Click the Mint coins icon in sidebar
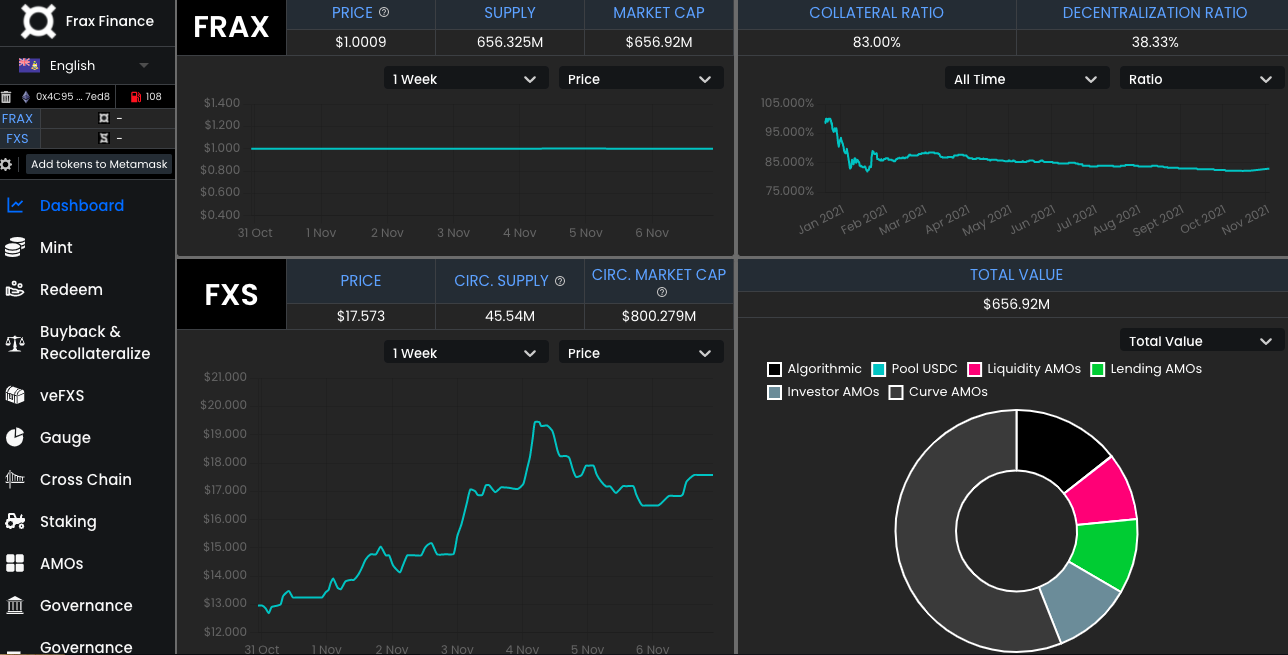 pos(15,248)
